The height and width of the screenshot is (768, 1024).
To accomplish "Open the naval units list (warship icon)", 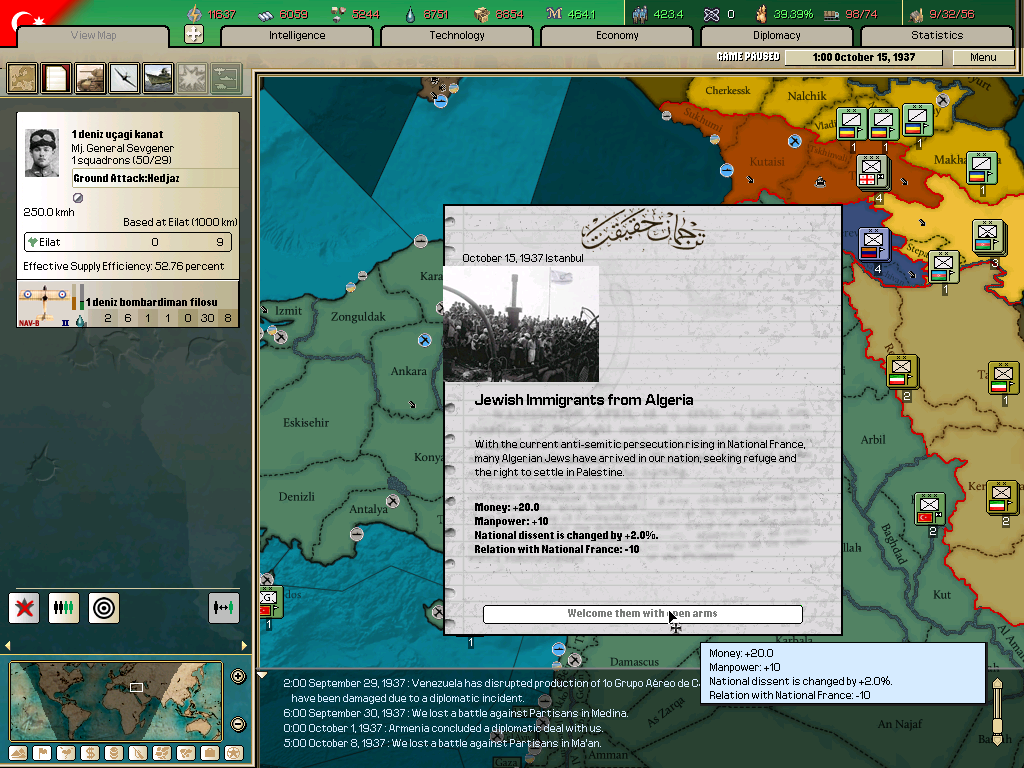I will [x=158, y=78].
